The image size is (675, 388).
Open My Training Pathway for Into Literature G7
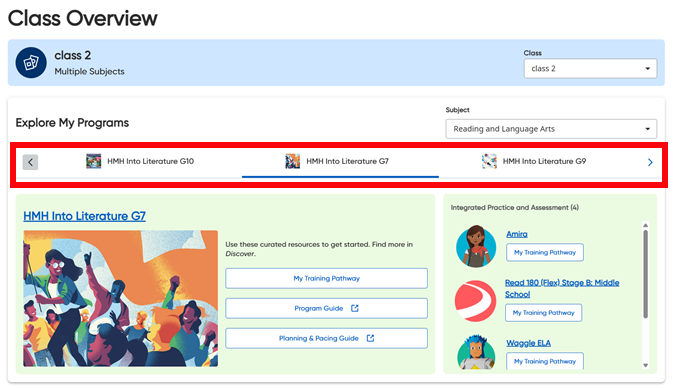(326, 278)
